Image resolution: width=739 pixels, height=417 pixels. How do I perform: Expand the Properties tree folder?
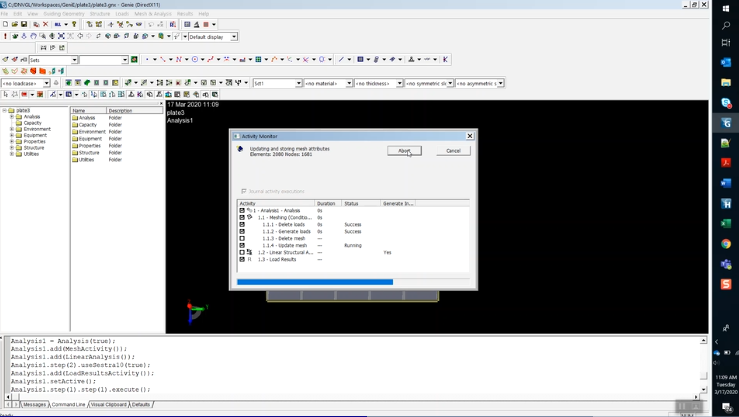point(12,141)
